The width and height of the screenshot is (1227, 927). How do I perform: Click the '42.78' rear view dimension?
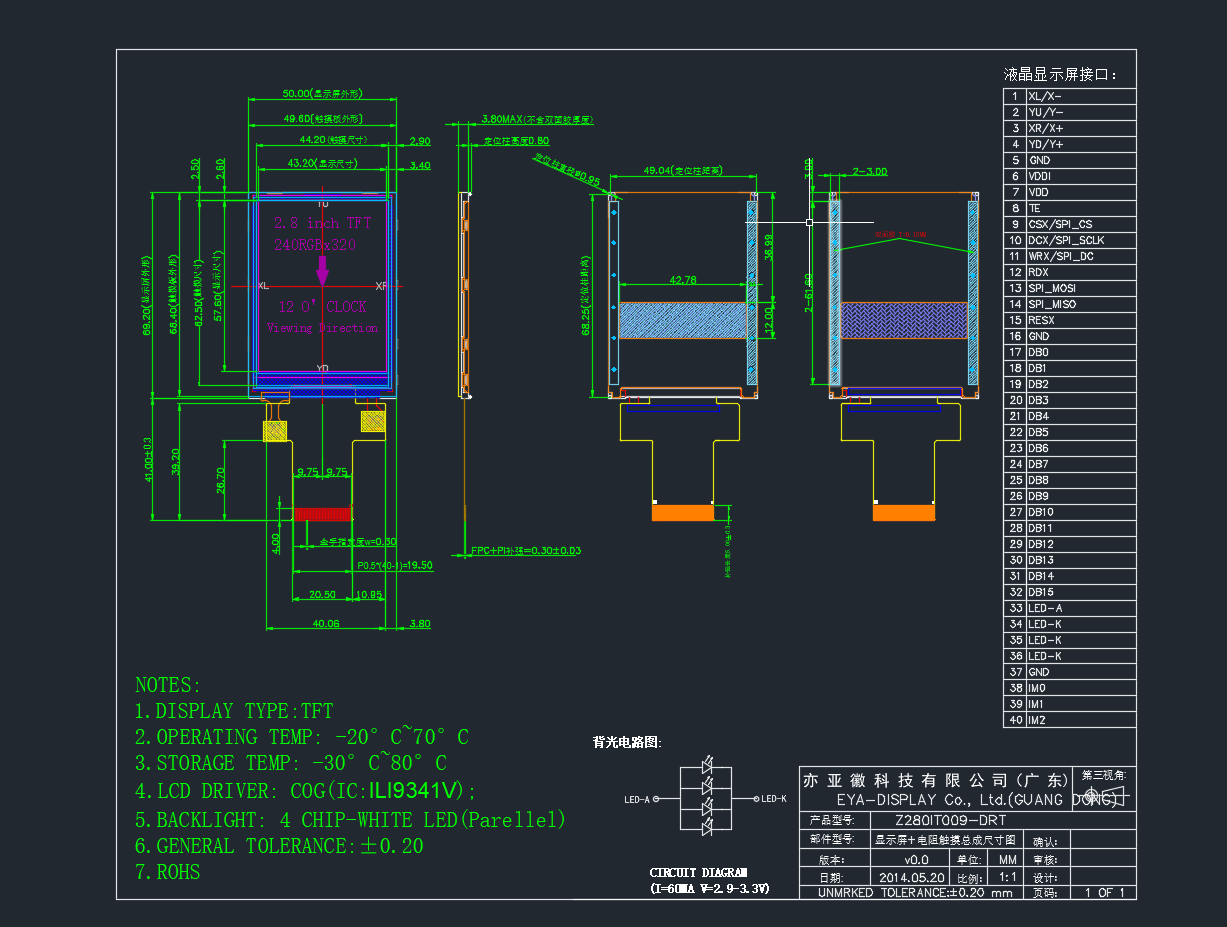[683, 279]
